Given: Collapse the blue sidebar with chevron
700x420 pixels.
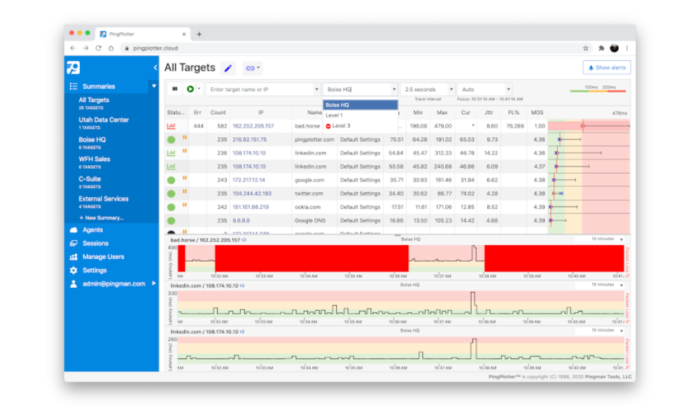Looking at the screenshot, I should tap(155, 68).
